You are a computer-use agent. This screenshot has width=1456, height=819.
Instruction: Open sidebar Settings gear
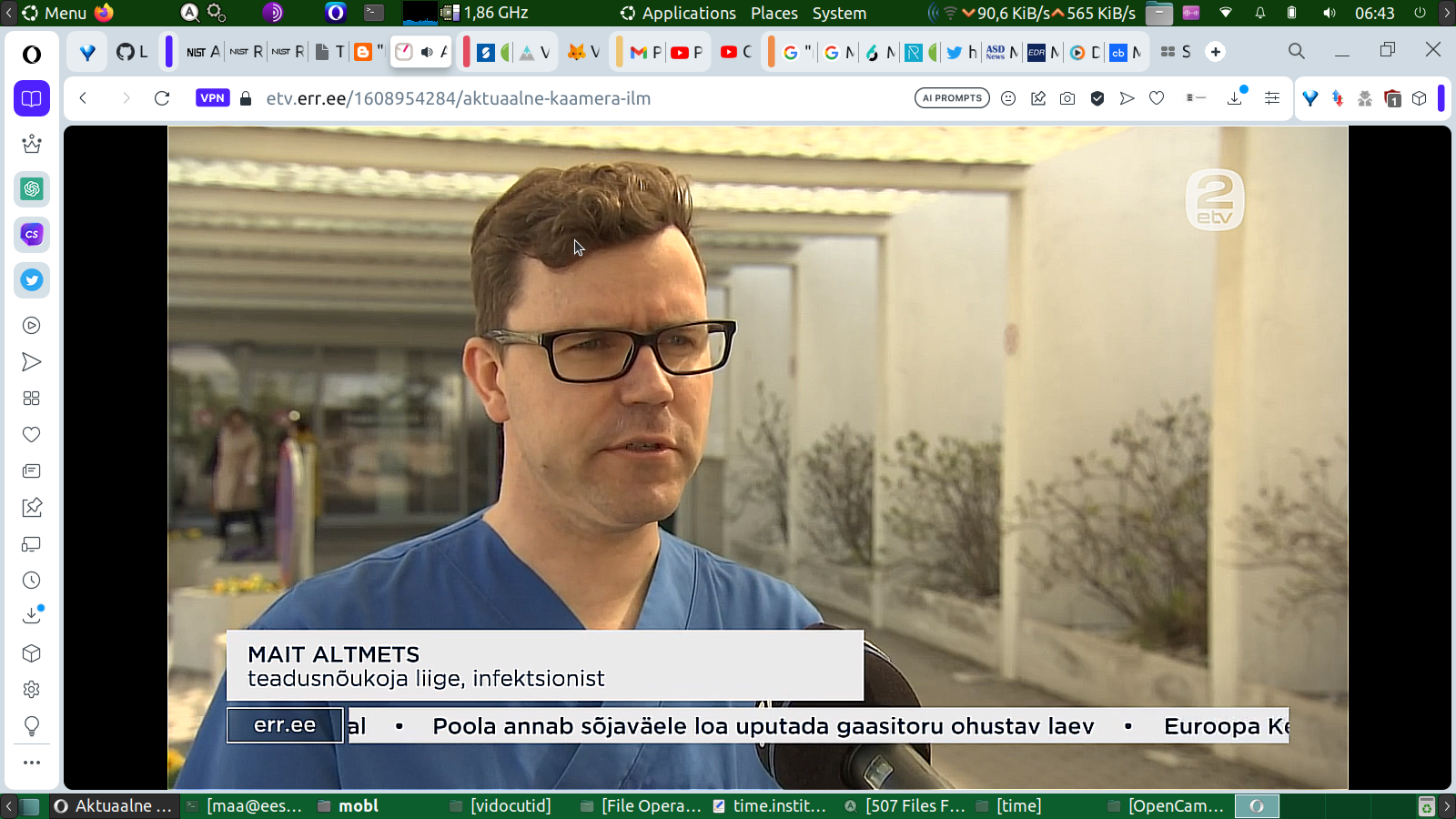point(32,690)
